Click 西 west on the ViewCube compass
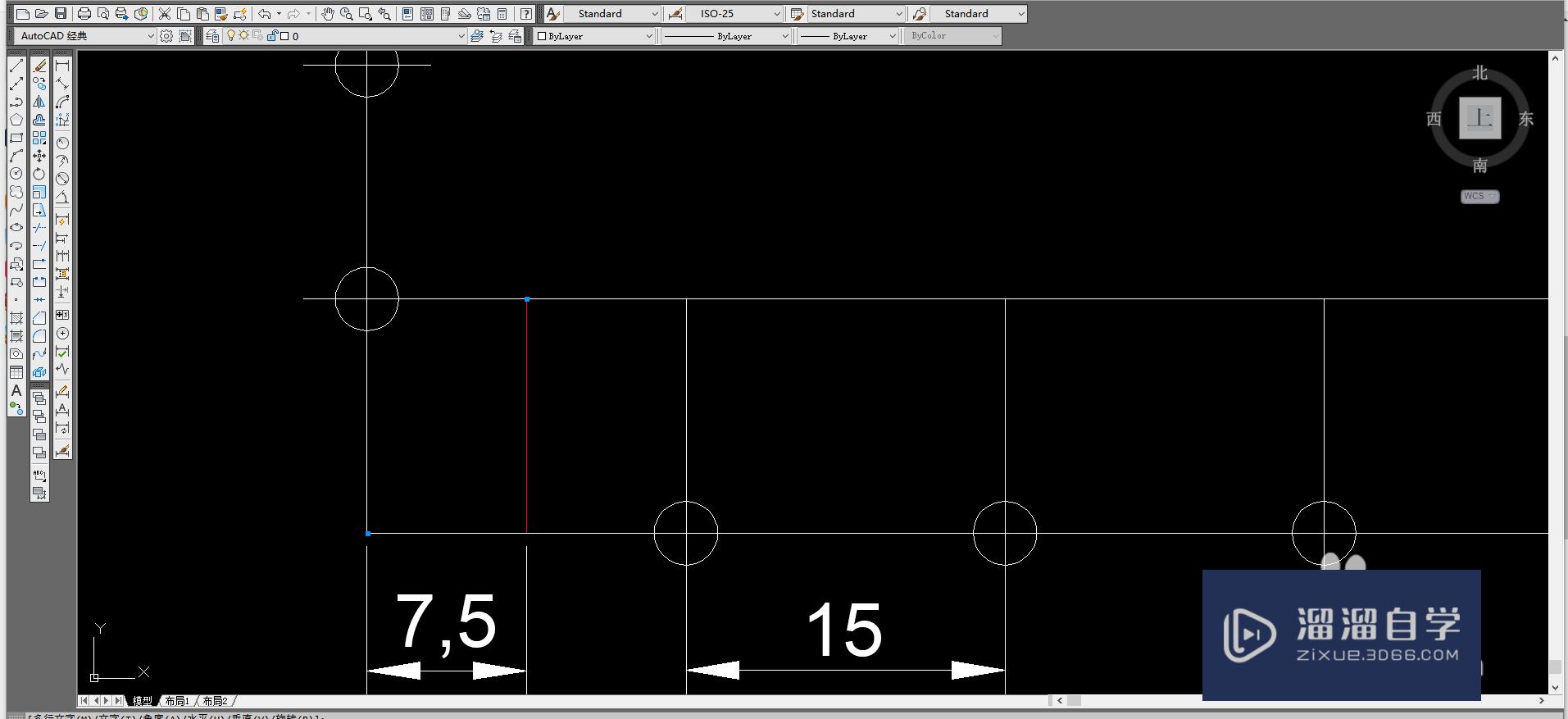 click(x=1434, y=119)
